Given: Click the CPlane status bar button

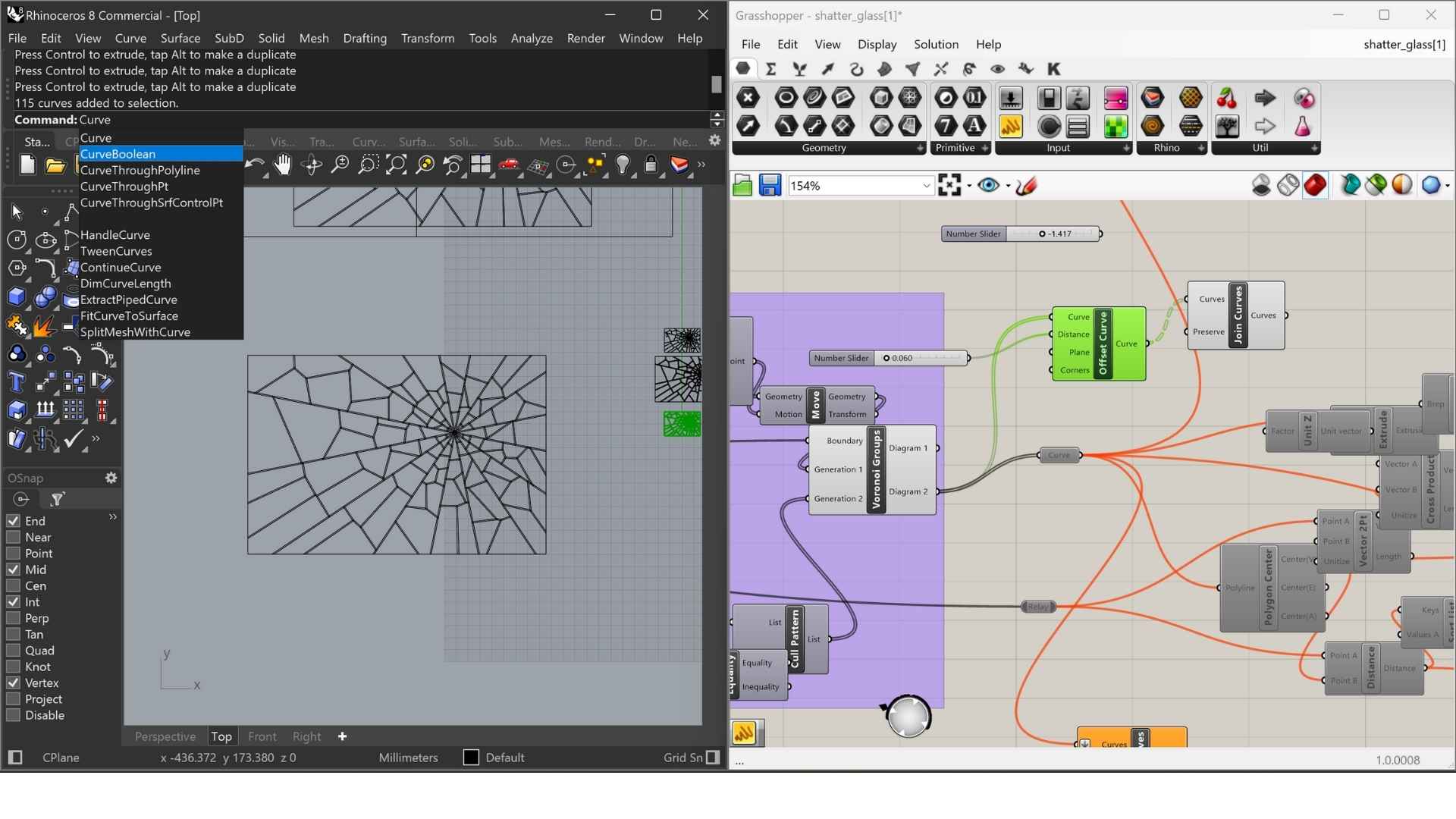Looking at the screenshot, I should pyautogui.click(x=61, y=758).
